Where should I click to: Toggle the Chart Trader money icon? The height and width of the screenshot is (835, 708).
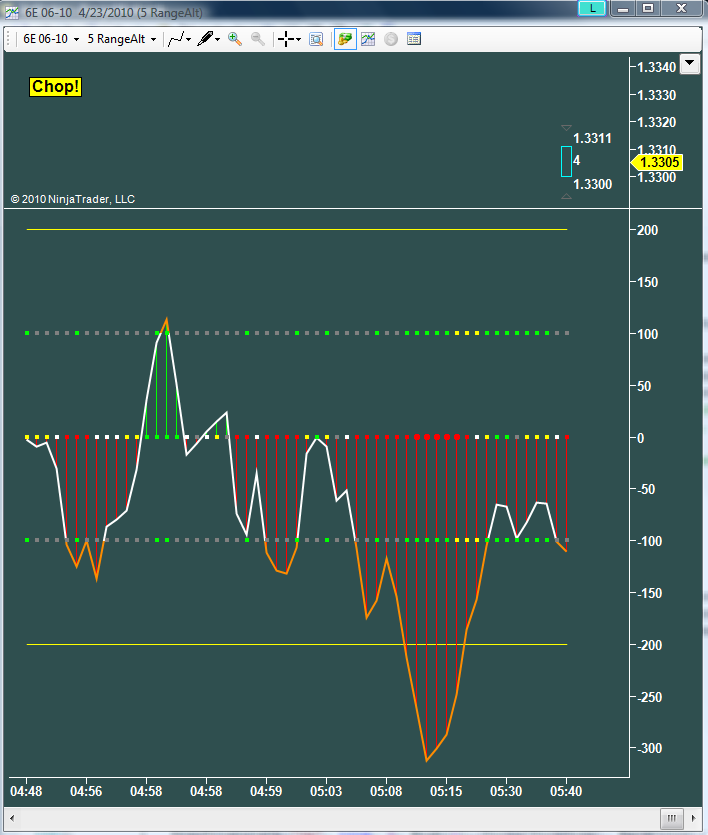345,39
